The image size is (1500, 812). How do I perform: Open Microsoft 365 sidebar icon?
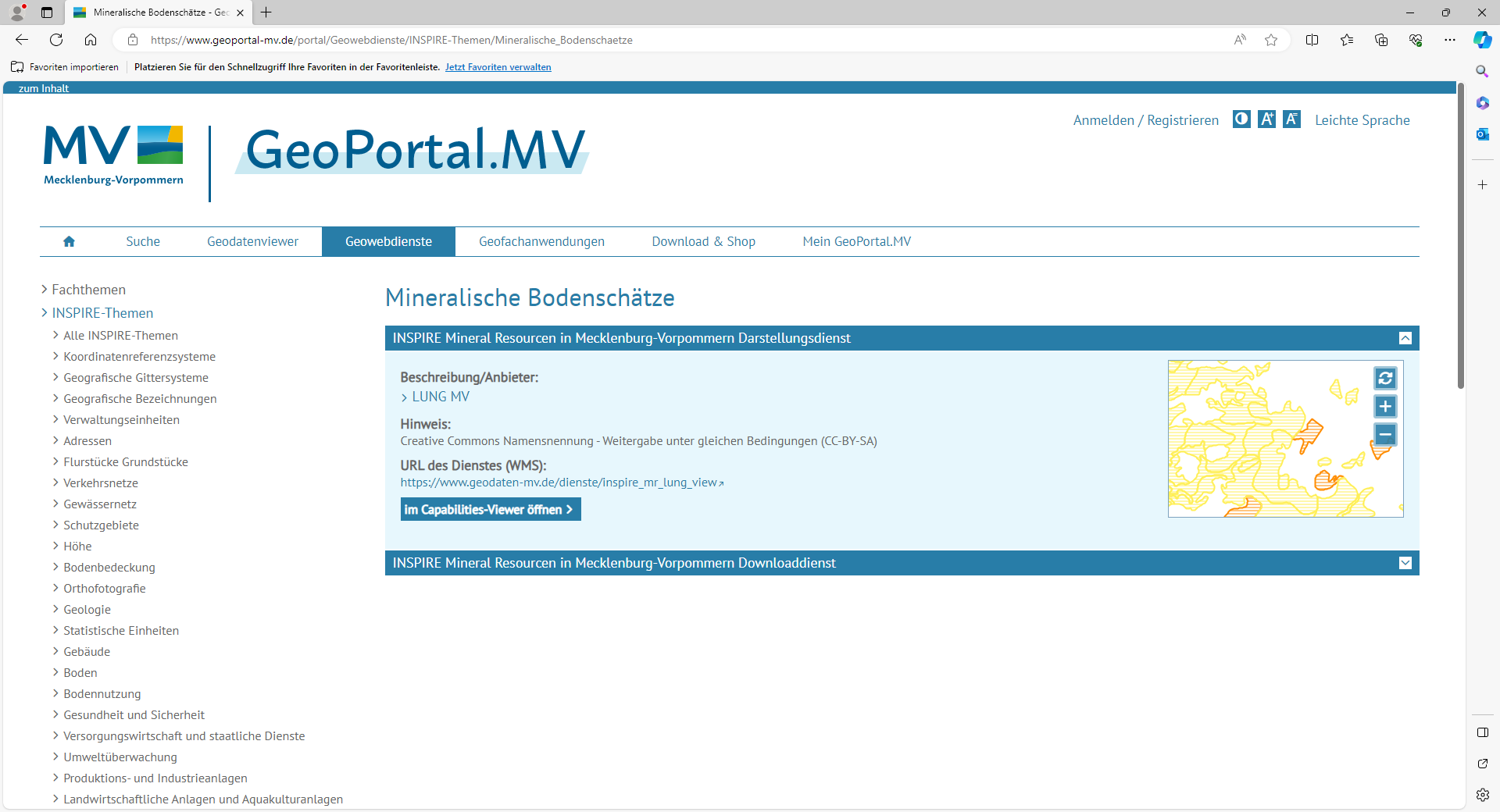pyautogui.click(x=1482, y=103)
